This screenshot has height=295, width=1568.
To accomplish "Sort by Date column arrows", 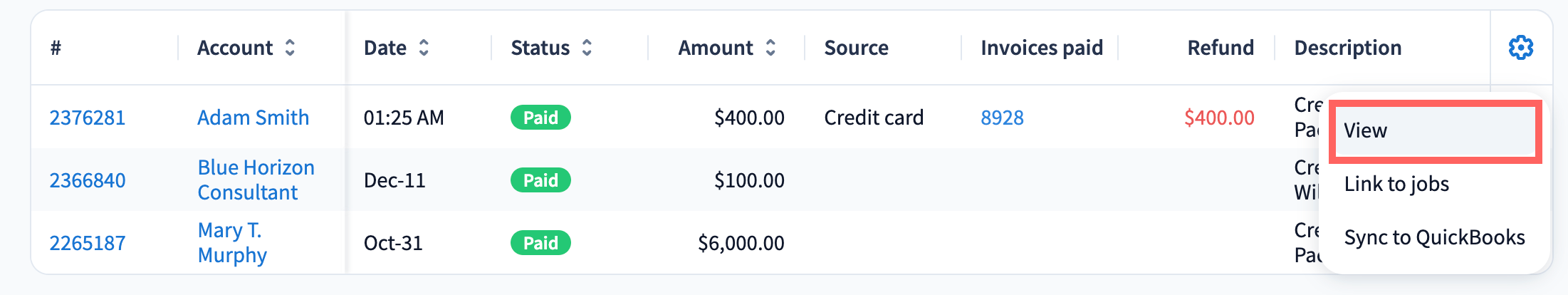I will 424,48.
